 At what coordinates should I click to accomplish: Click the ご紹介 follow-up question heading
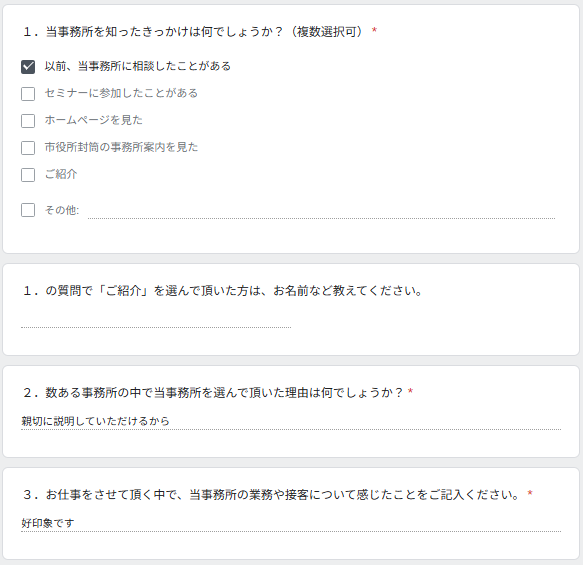(x=223, y=291)
